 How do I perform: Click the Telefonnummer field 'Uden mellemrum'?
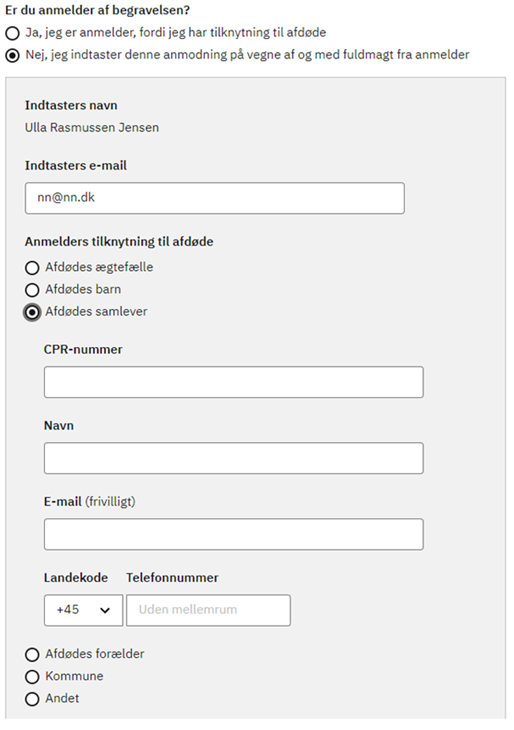pos(208,610)
